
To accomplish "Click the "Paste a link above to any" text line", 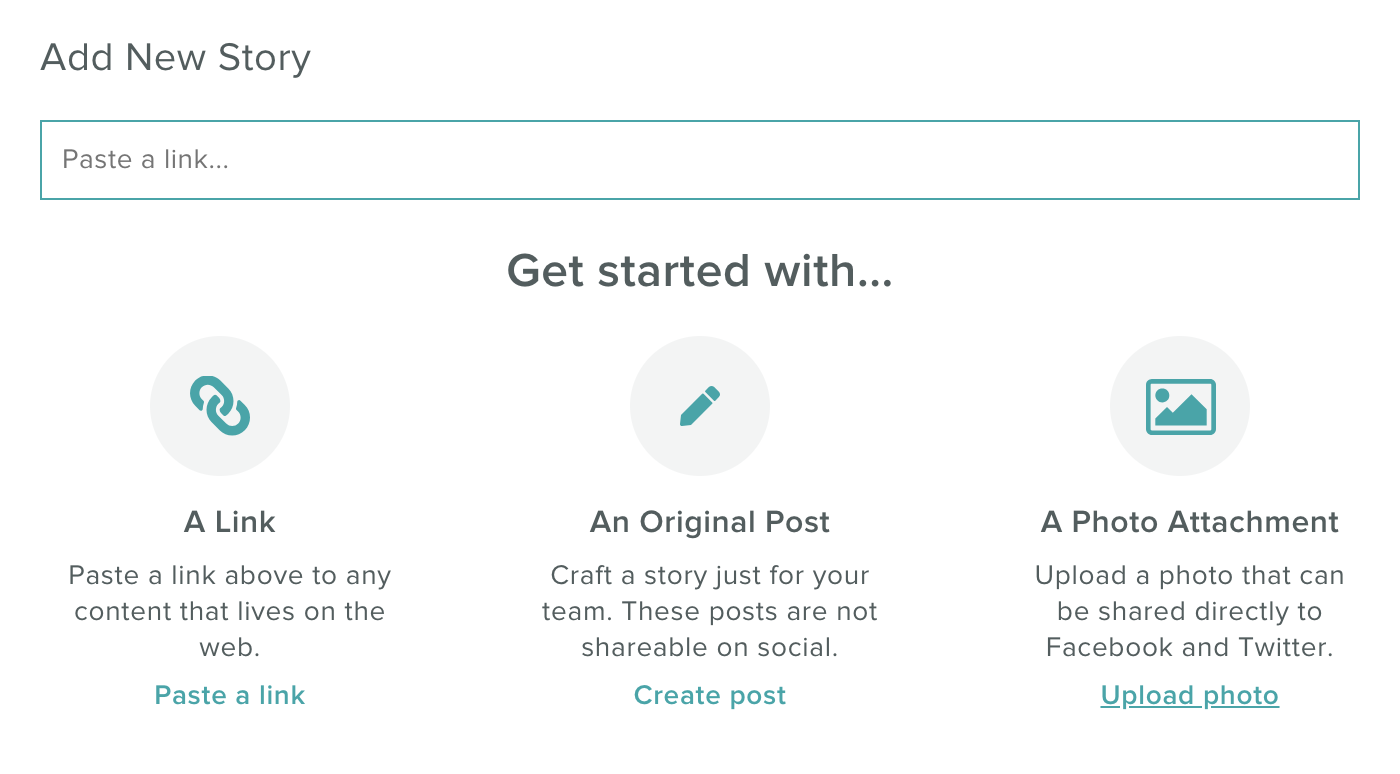I will click(x=230, y=576).
